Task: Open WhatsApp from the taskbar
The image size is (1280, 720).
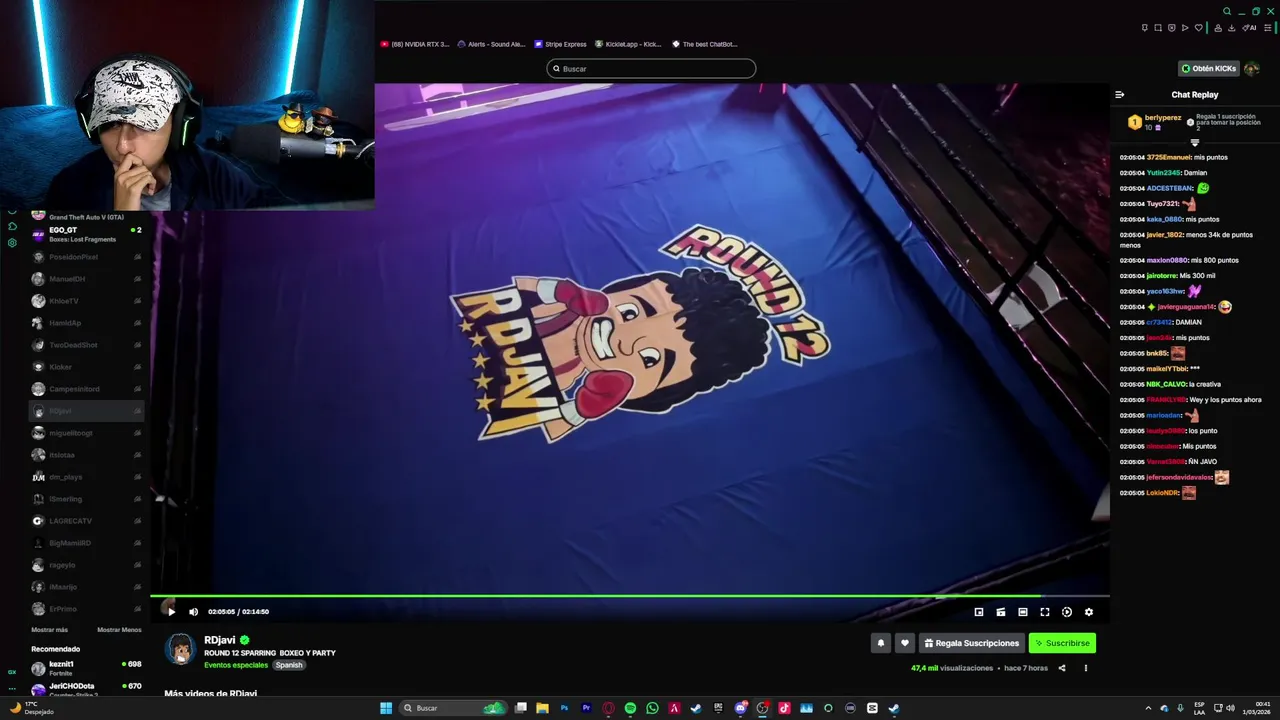Action: click(652, 708)
